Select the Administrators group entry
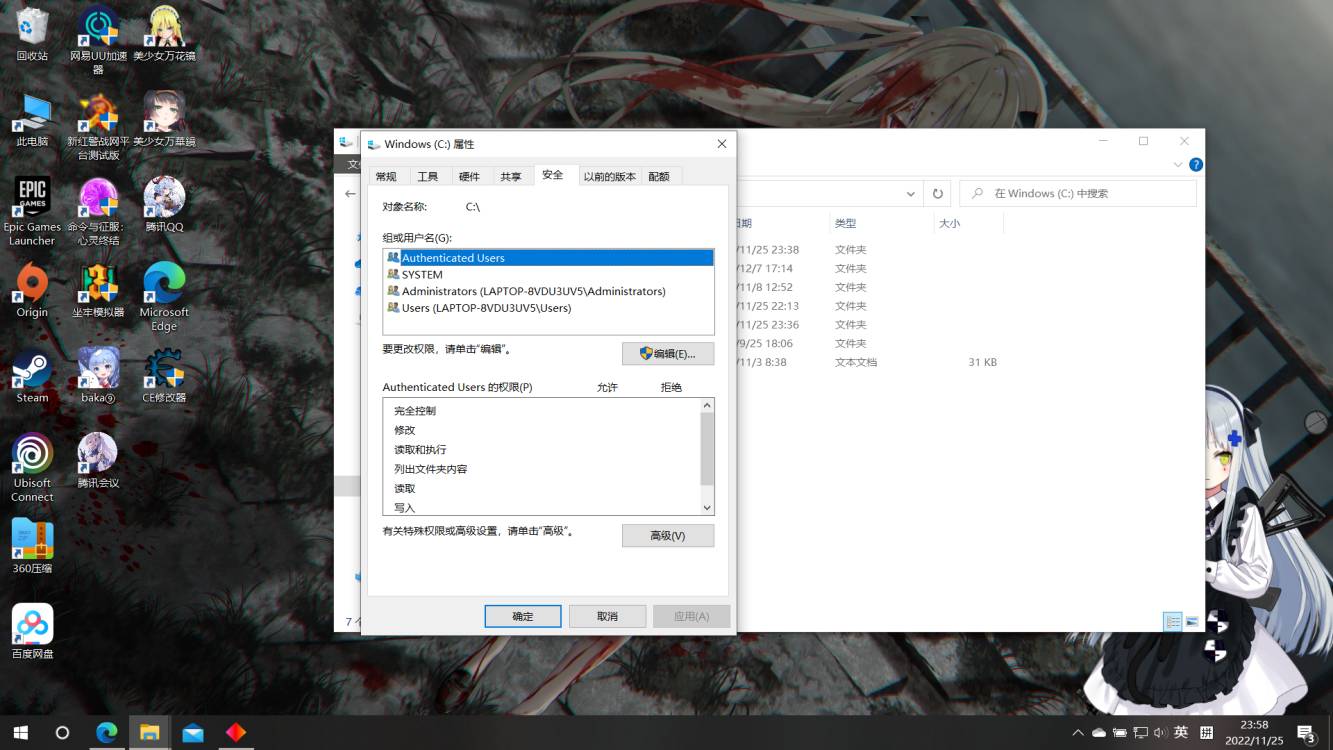The width and height of the screenshot is (1333, 750). click(548, 291)
